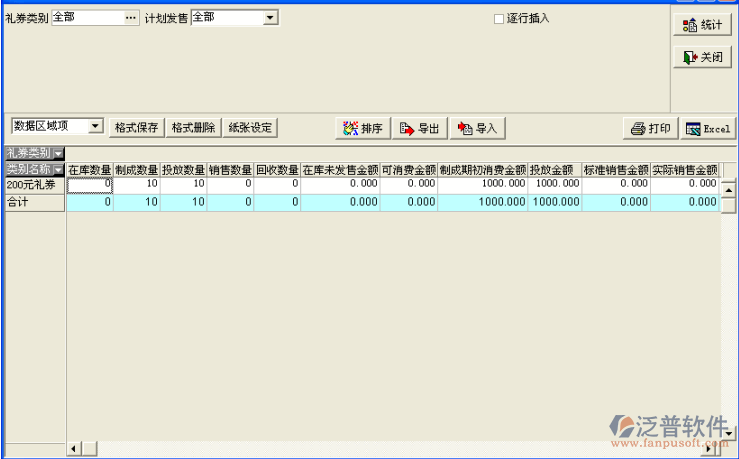
Task: Click the 格式保存 button
Action: 136,128
